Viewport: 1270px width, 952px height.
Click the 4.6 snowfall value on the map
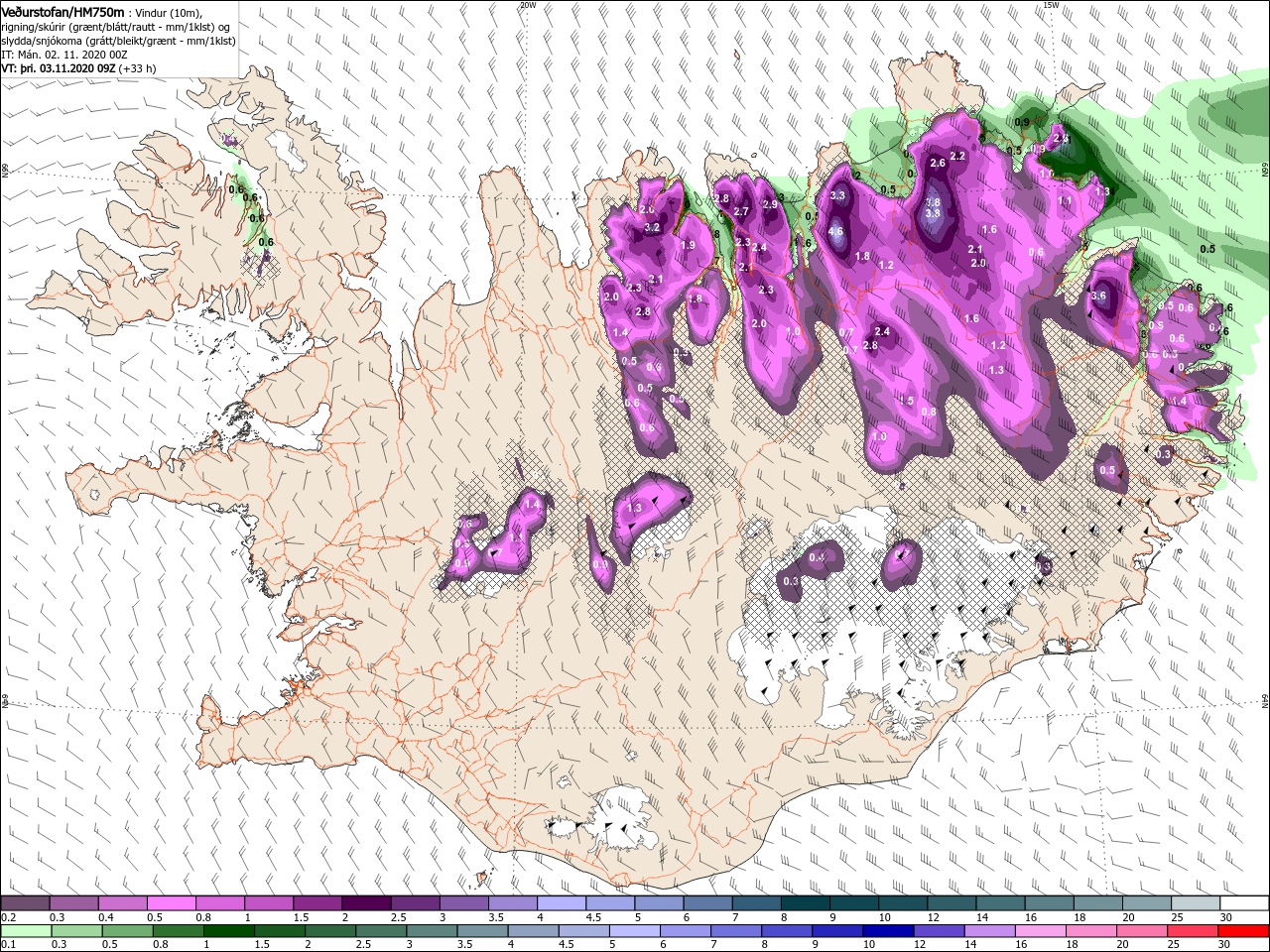point(835,232)
